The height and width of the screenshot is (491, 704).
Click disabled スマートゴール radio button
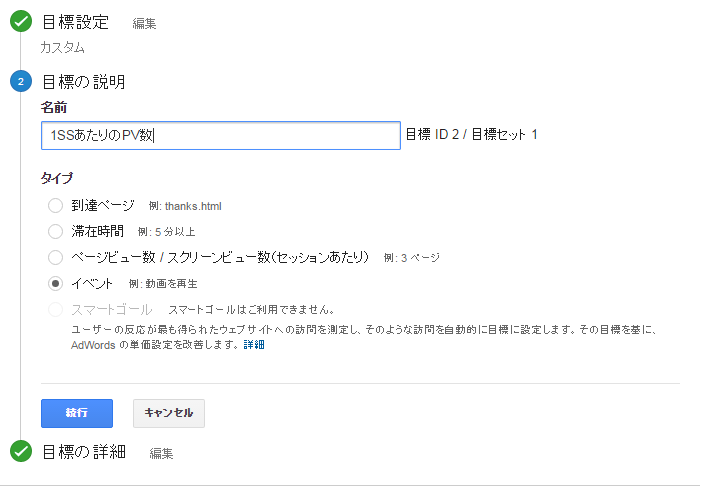tap(55, 310)
